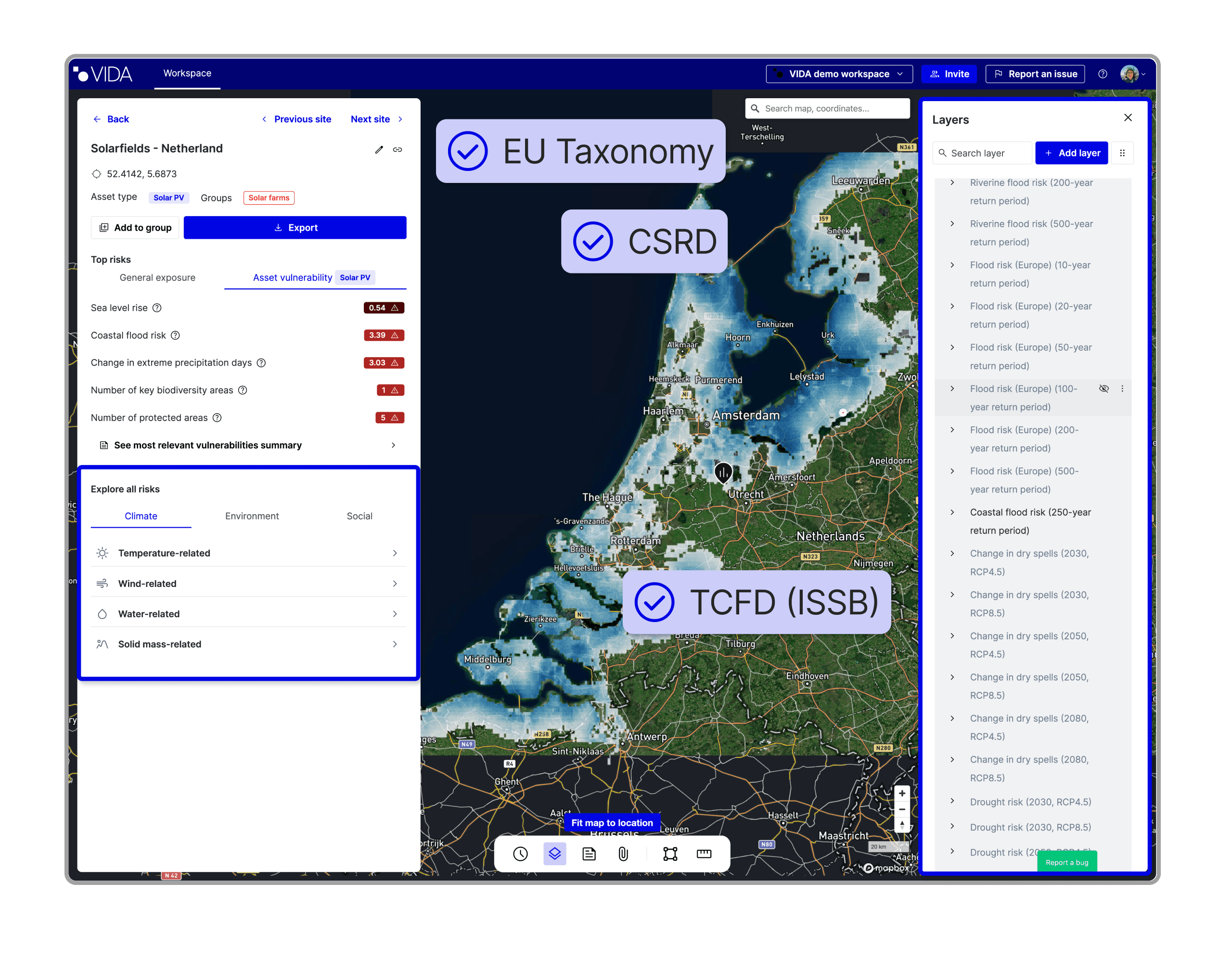The width and height of the screenshot is (1232, 961).
Task: Switch to the Environment risks tab
Action: pos(252,516)
